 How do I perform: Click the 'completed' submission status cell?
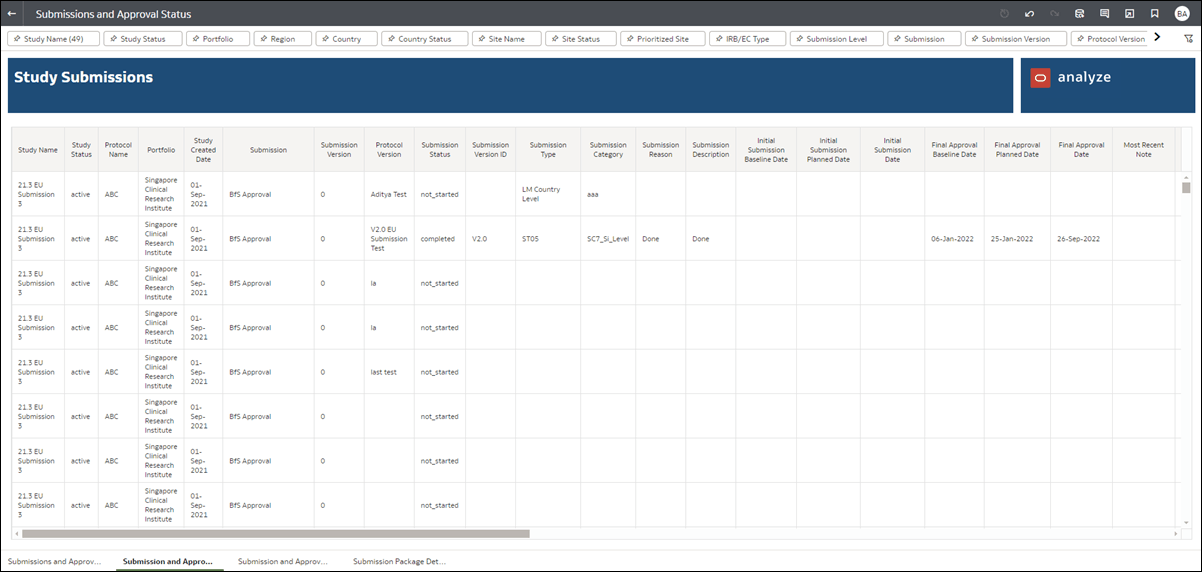click(440, 239)
